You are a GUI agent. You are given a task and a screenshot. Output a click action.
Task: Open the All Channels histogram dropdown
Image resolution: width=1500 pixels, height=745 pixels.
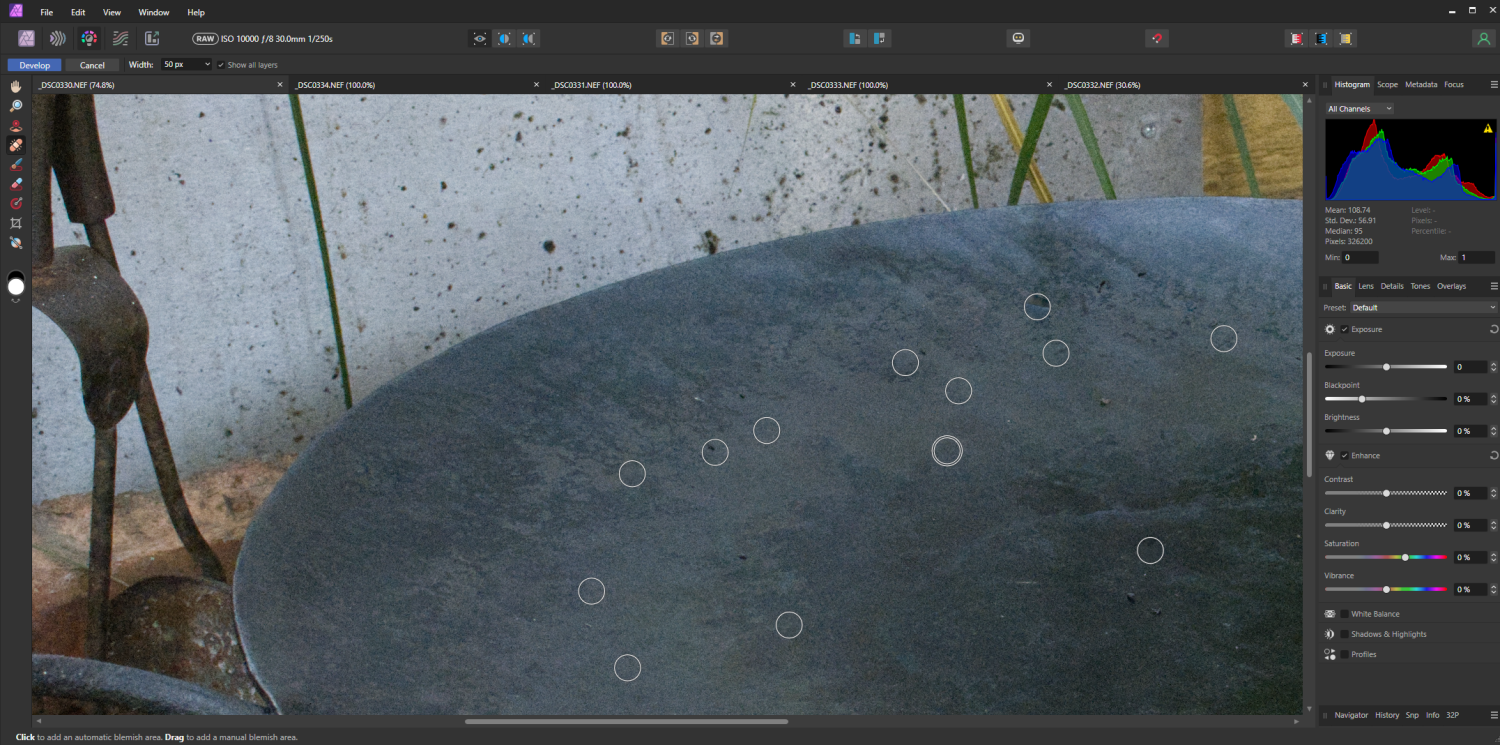(1358, 108)
